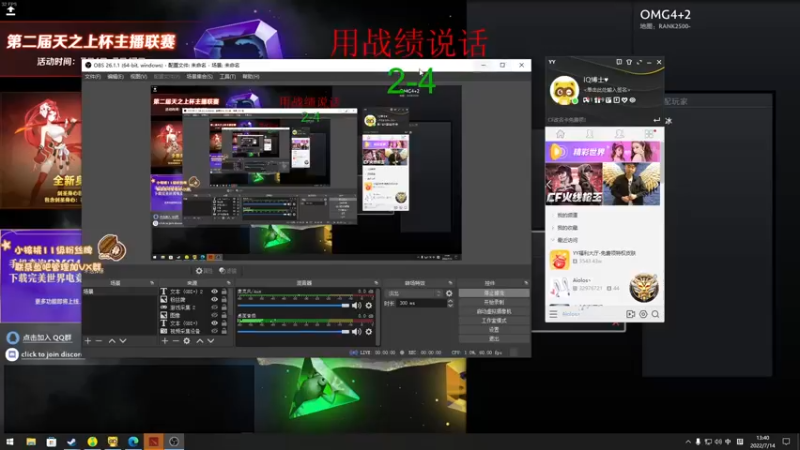Open microphone audio settings gear

point(369,305)
